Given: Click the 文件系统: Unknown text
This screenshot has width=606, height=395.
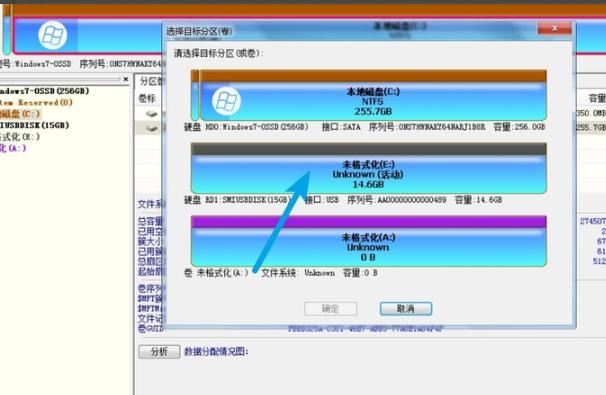Looking at the screenshot, I should 298,273.
